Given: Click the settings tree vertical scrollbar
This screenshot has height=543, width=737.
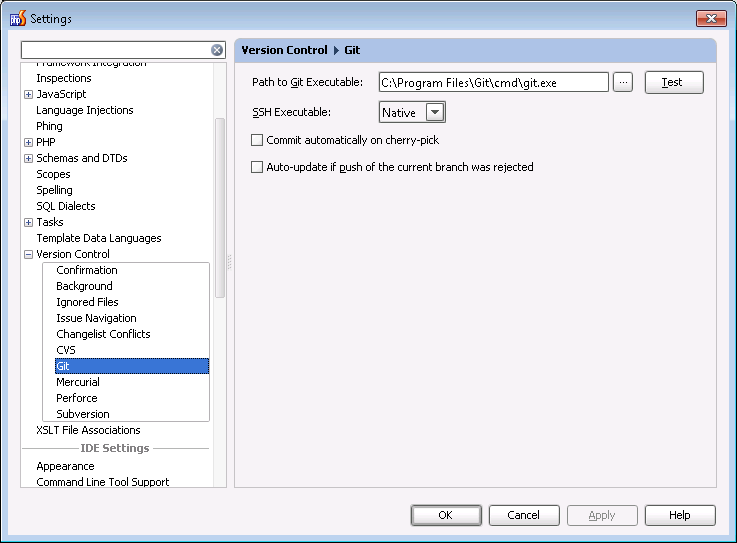Looking at the screenshot, I should click(220, 200).
